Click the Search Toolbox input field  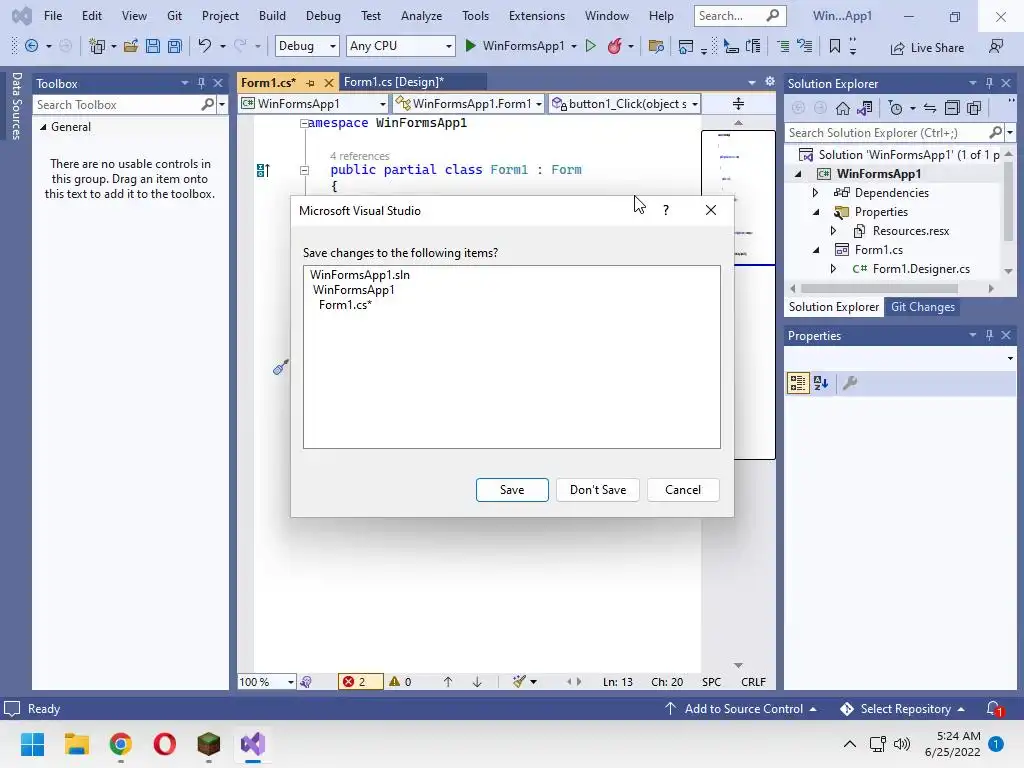pos(119,104)
